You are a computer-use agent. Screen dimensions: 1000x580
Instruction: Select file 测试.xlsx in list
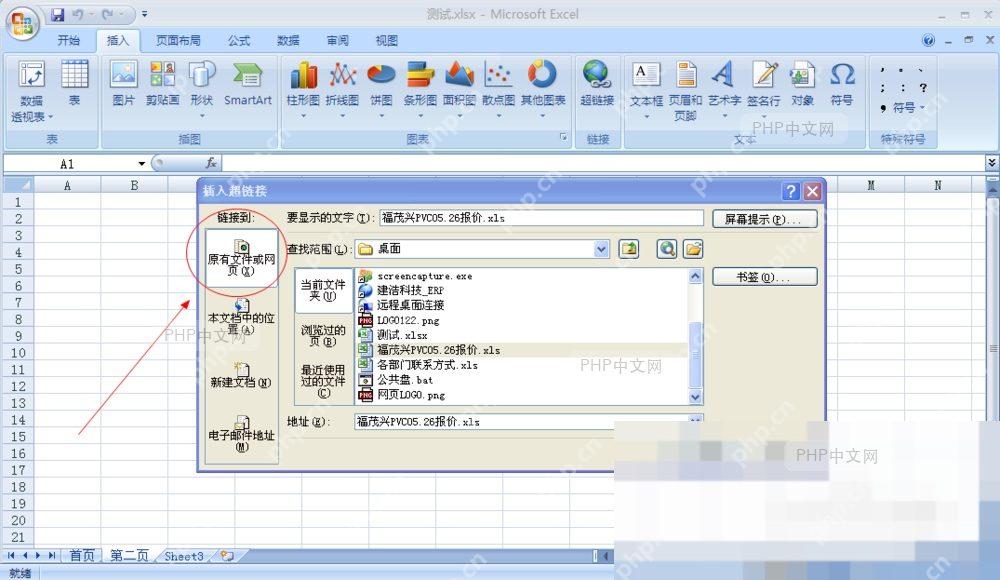[402, 335]
